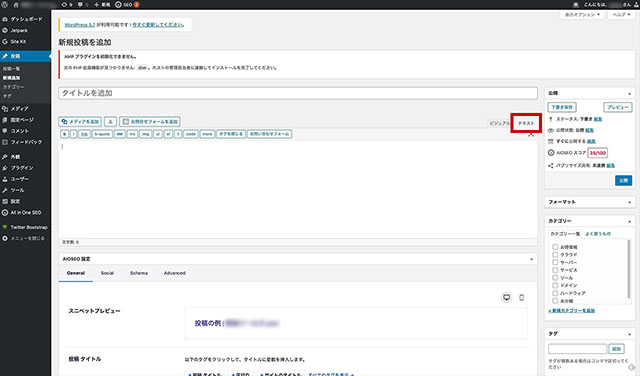
Task: Check the サービス category checkbox
Action: tap(555, 270)
